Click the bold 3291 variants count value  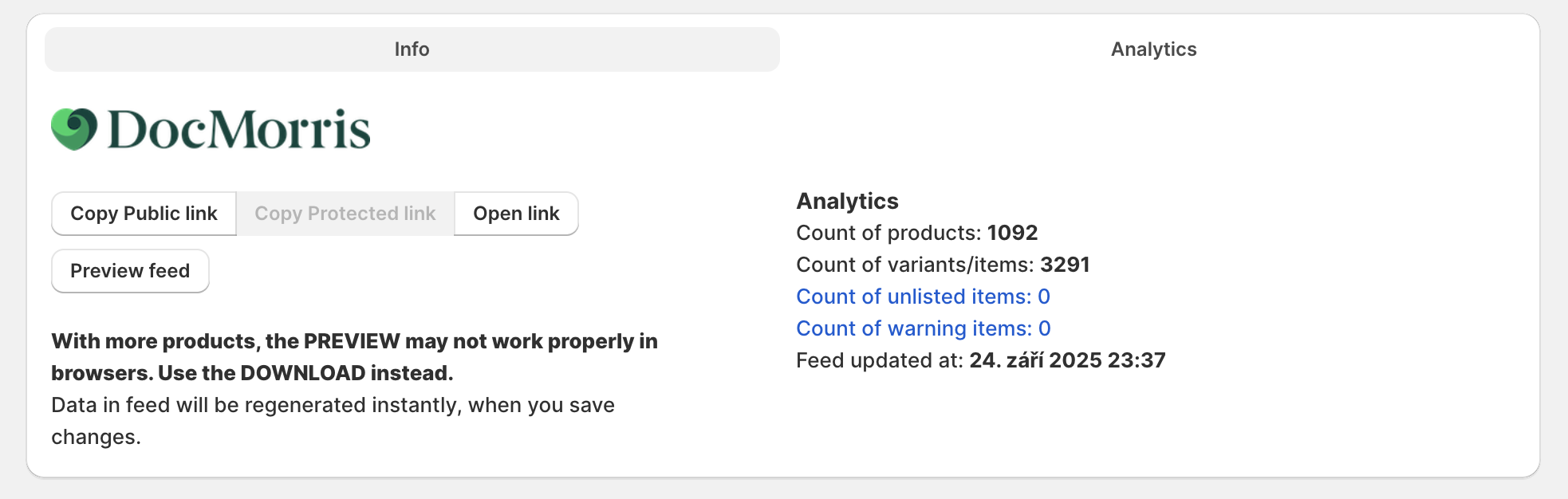(x=1065, y=265)
